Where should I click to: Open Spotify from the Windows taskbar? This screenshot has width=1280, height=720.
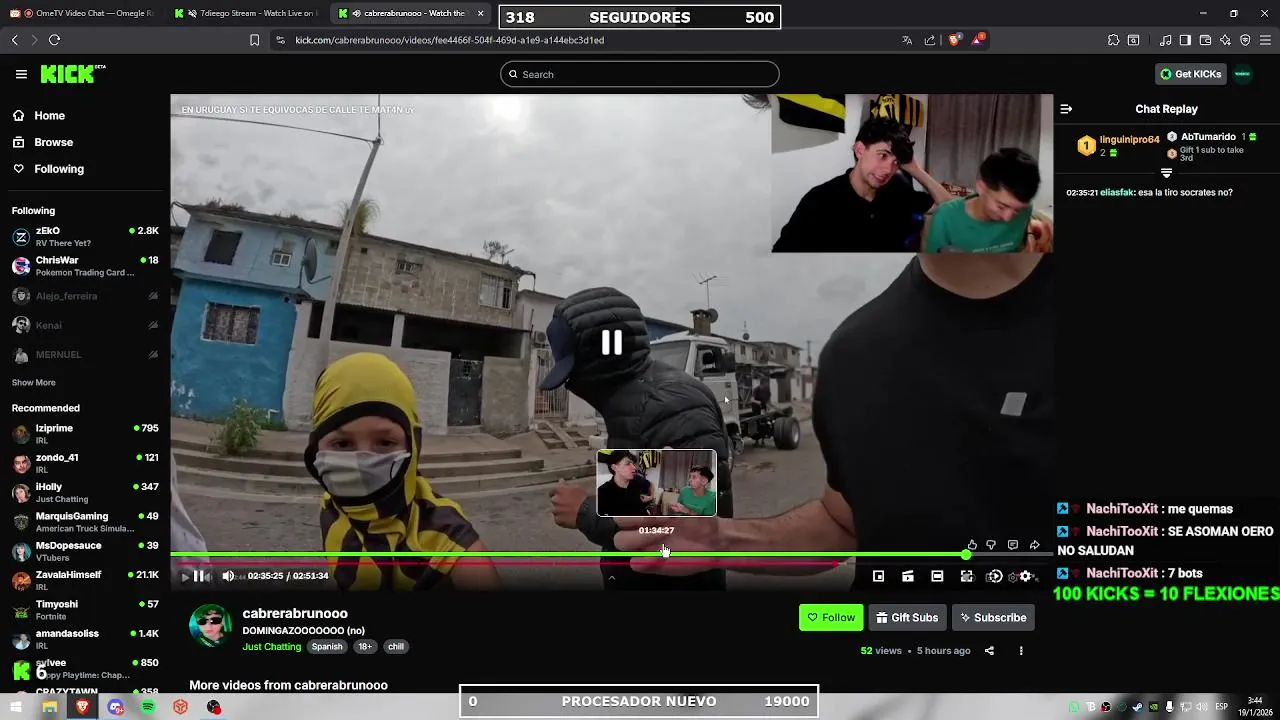click(148, 707)
